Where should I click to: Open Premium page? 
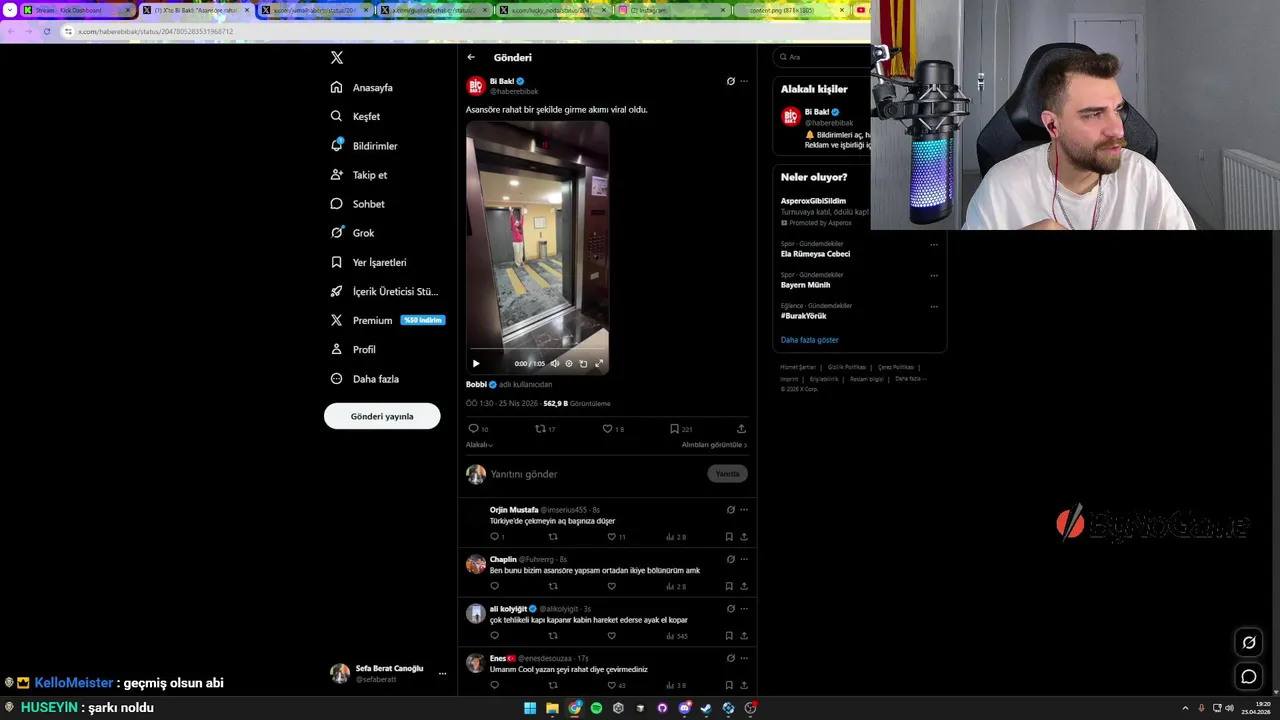point(386,320)
